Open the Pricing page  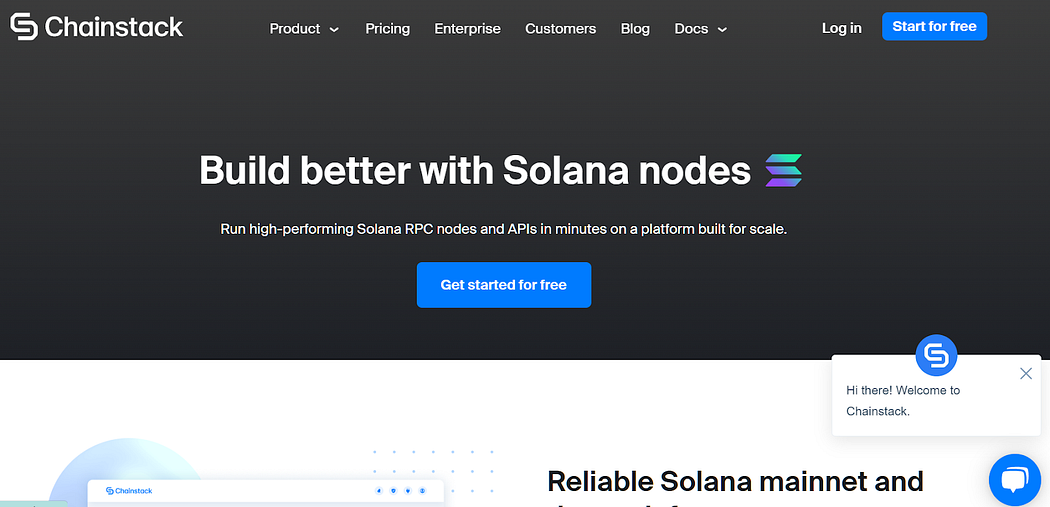click(388, 29)
